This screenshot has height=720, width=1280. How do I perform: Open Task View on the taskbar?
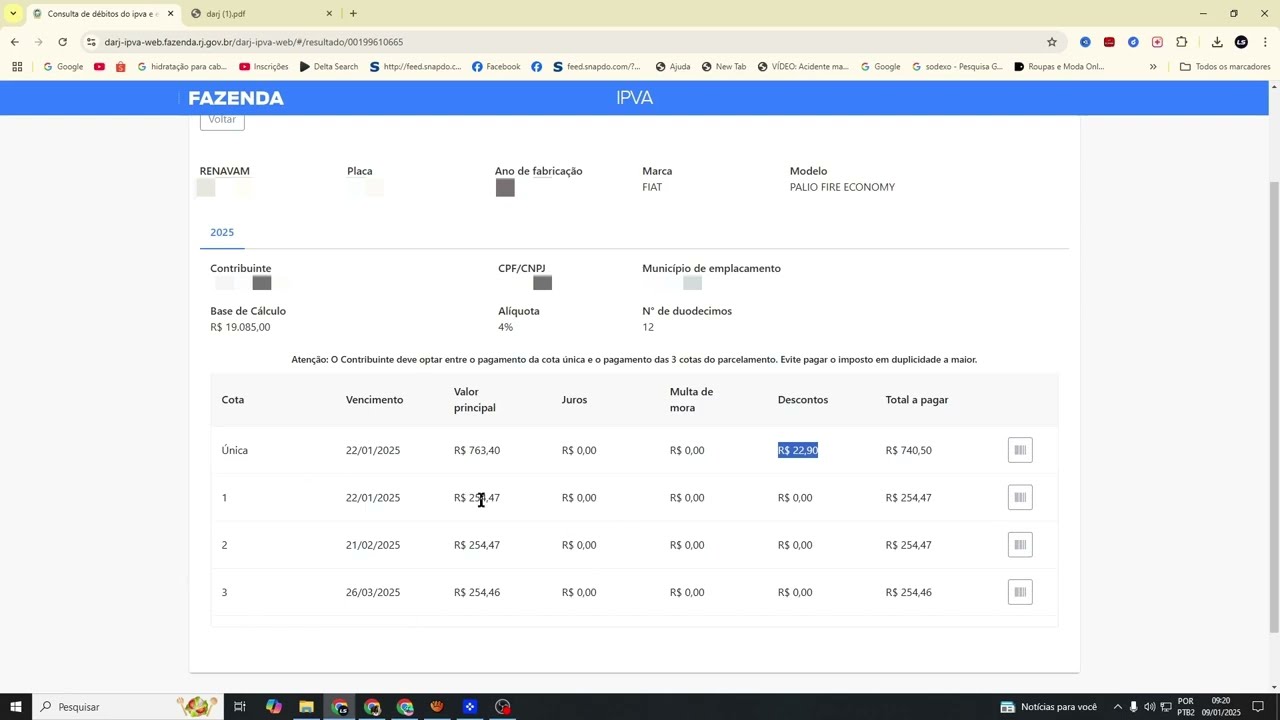click(240, 707)
